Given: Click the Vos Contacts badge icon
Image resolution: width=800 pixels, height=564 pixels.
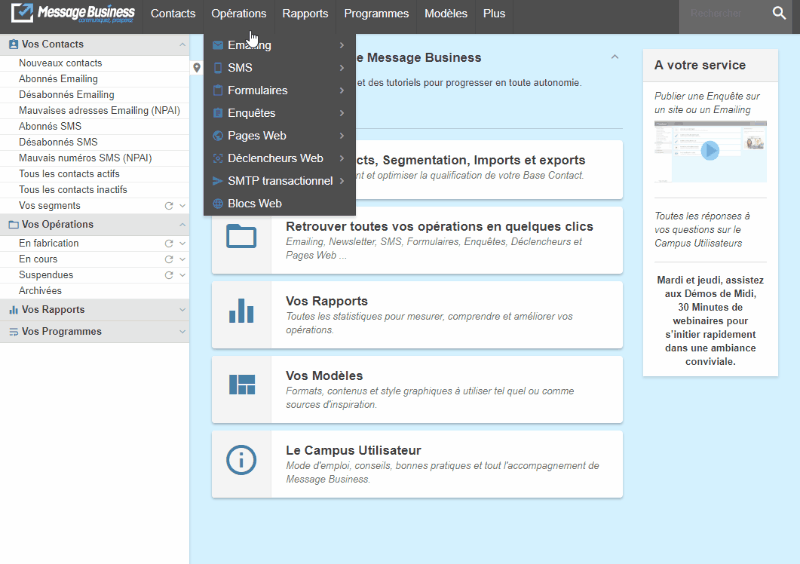Looking at the screenshot, I should [x=13, y=44].
